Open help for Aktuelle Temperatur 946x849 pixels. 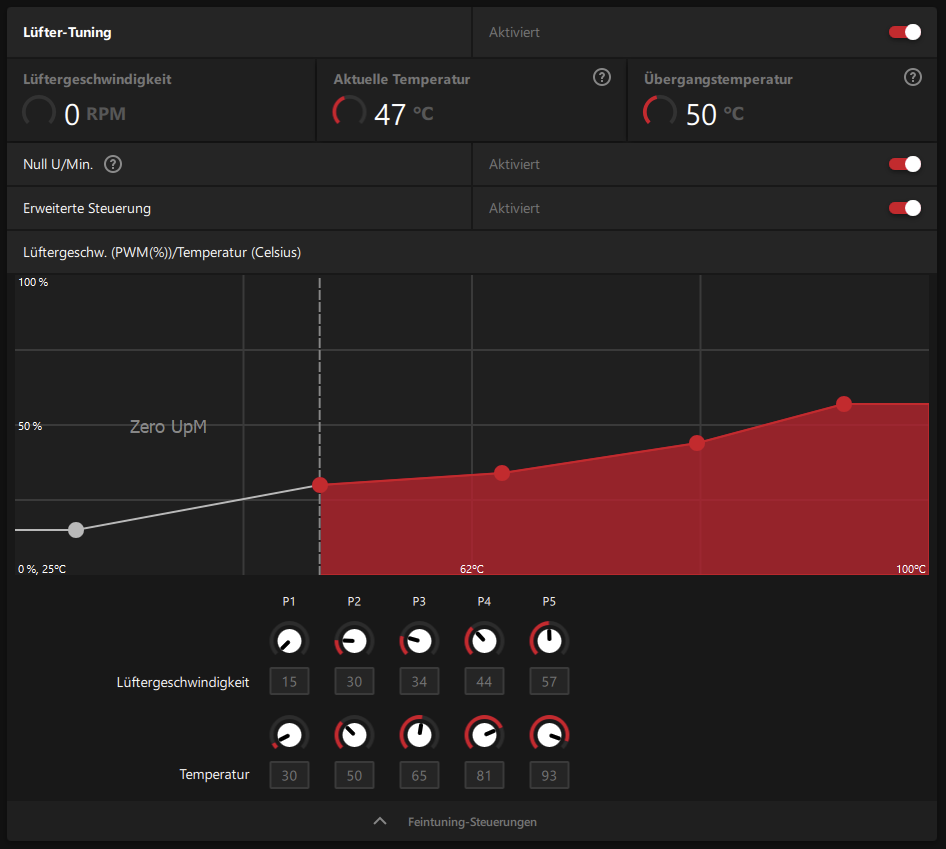click(602, 77)
